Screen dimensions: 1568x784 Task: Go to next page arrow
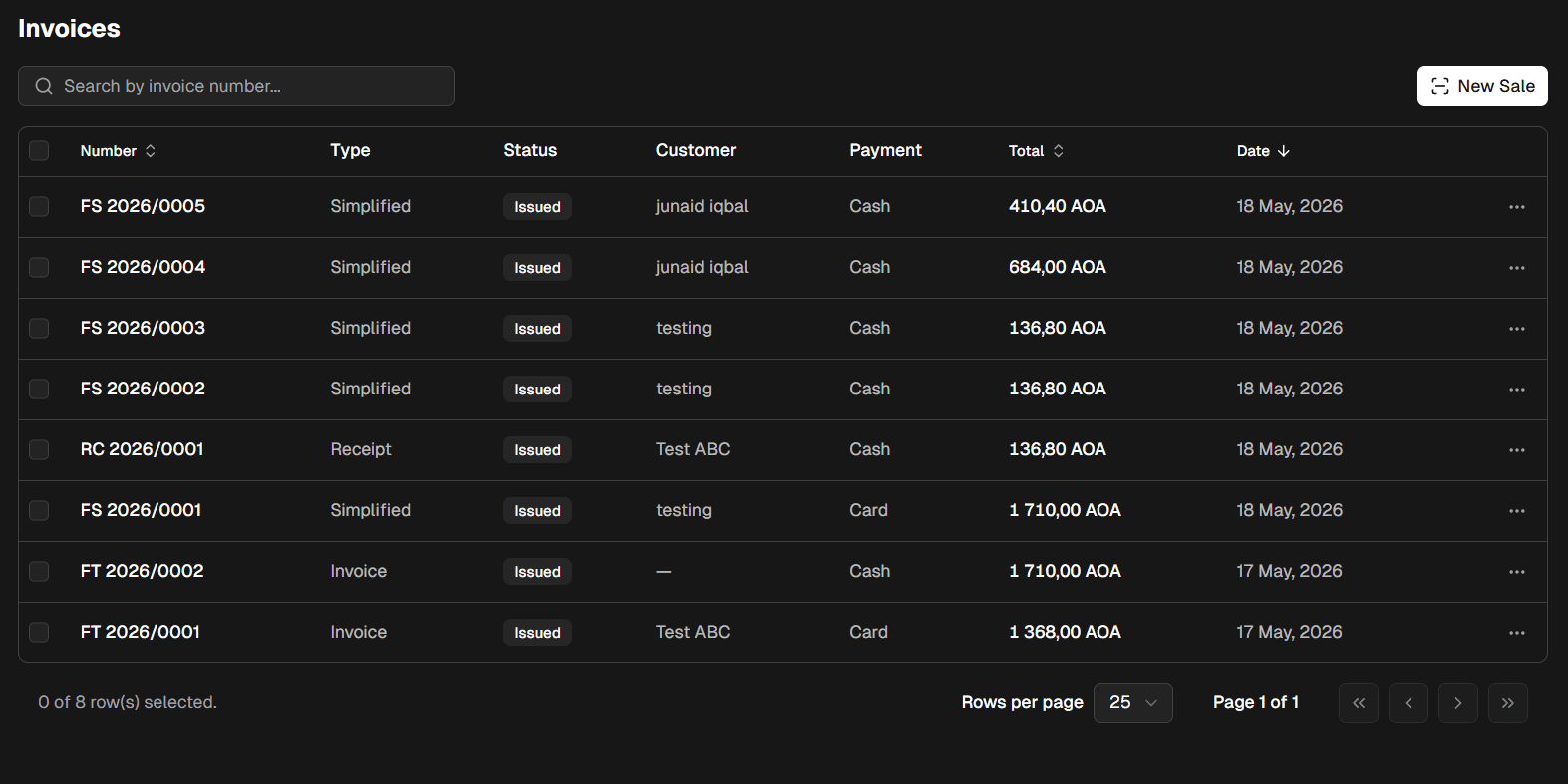point(1458,703)
